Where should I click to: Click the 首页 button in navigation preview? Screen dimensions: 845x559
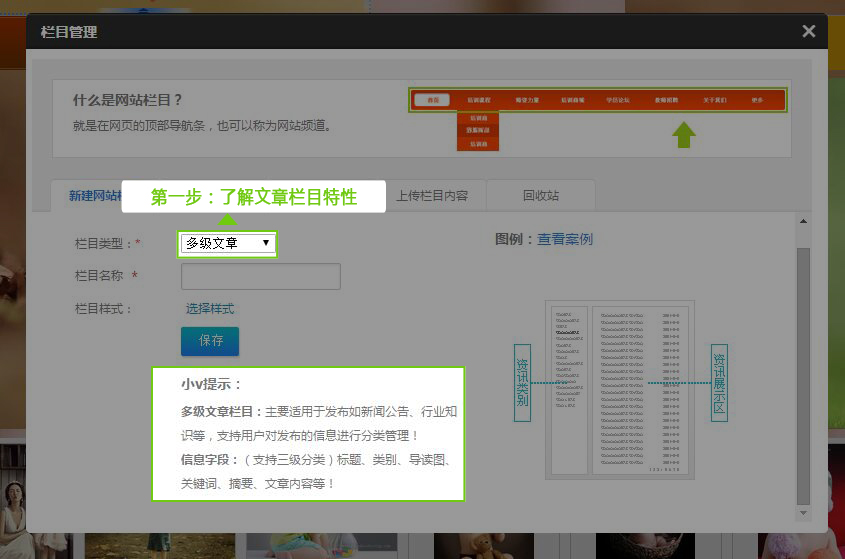(433, 100)
